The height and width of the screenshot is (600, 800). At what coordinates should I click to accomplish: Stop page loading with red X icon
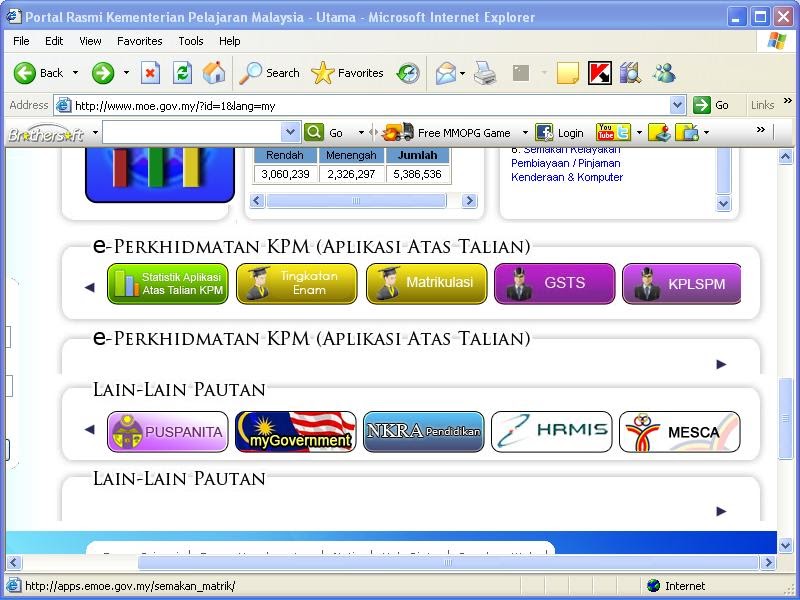tap(150, 73)
